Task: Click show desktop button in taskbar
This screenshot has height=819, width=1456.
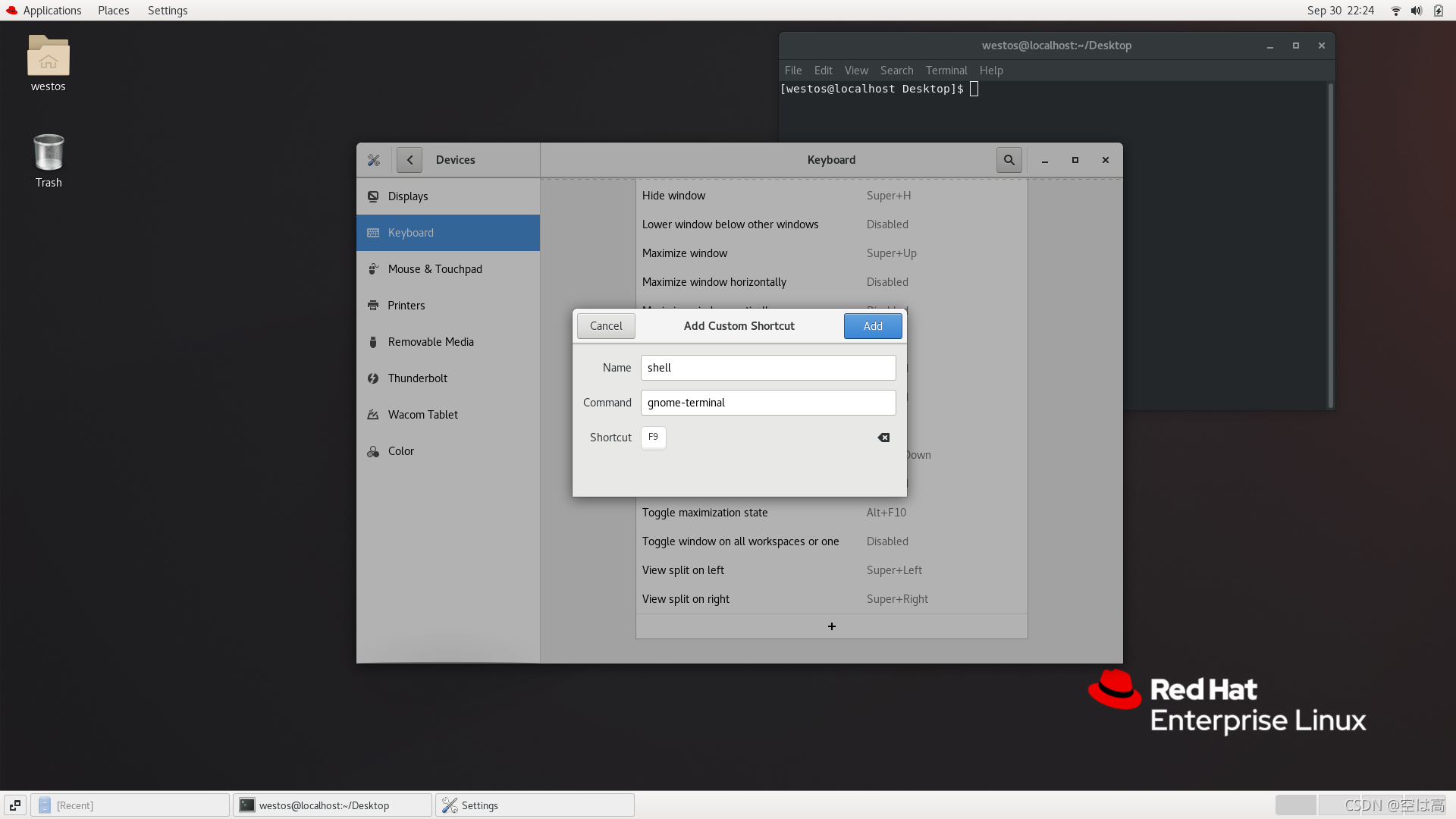Action: tap(15, 805)
